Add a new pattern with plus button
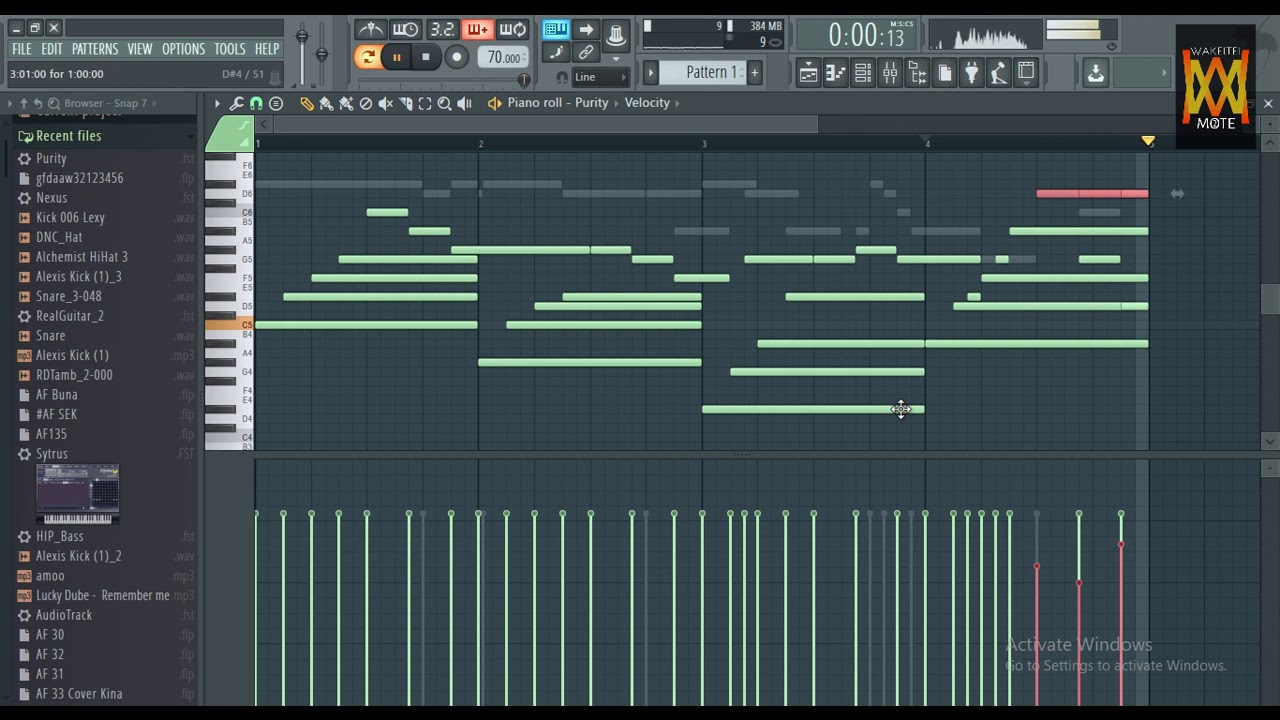The image size is (1280, 720). (x=755, y=72)
